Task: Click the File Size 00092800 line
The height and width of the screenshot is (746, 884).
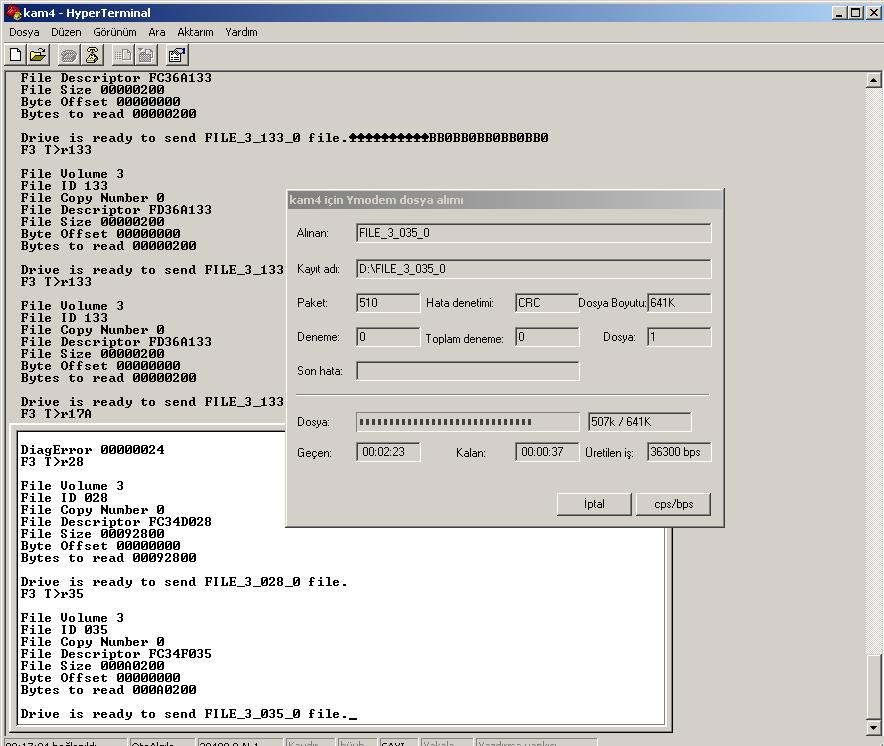Action: [92, 534]
